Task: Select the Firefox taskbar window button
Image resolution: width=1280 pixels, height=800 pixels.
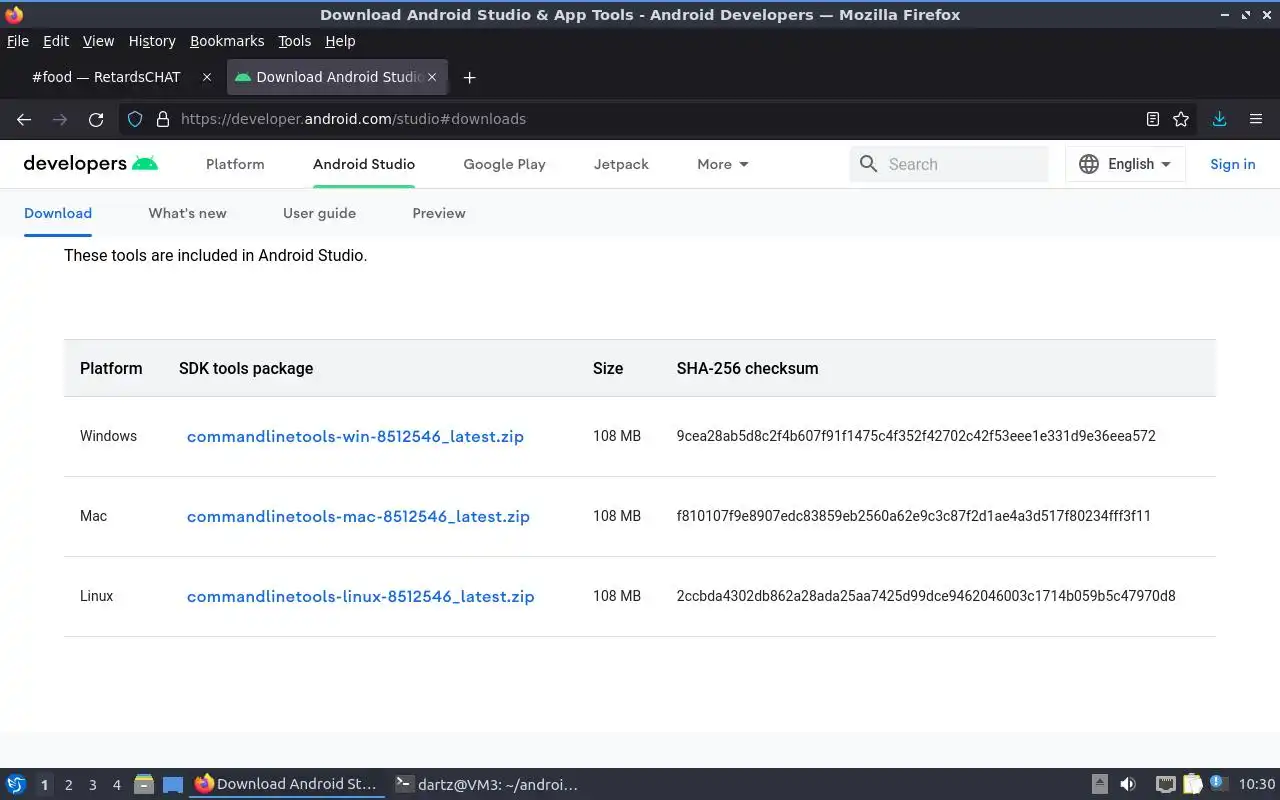Action: point(287,784)
